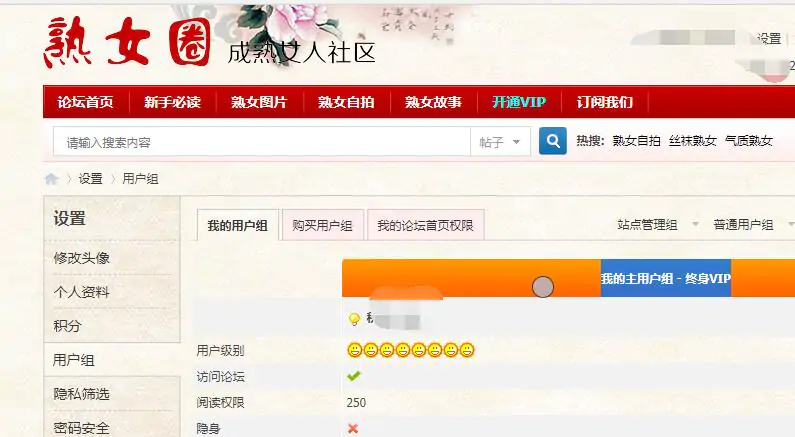
Task: Click 设置 link in top right header
Action: pyautogui.click(x=769, y=38)
